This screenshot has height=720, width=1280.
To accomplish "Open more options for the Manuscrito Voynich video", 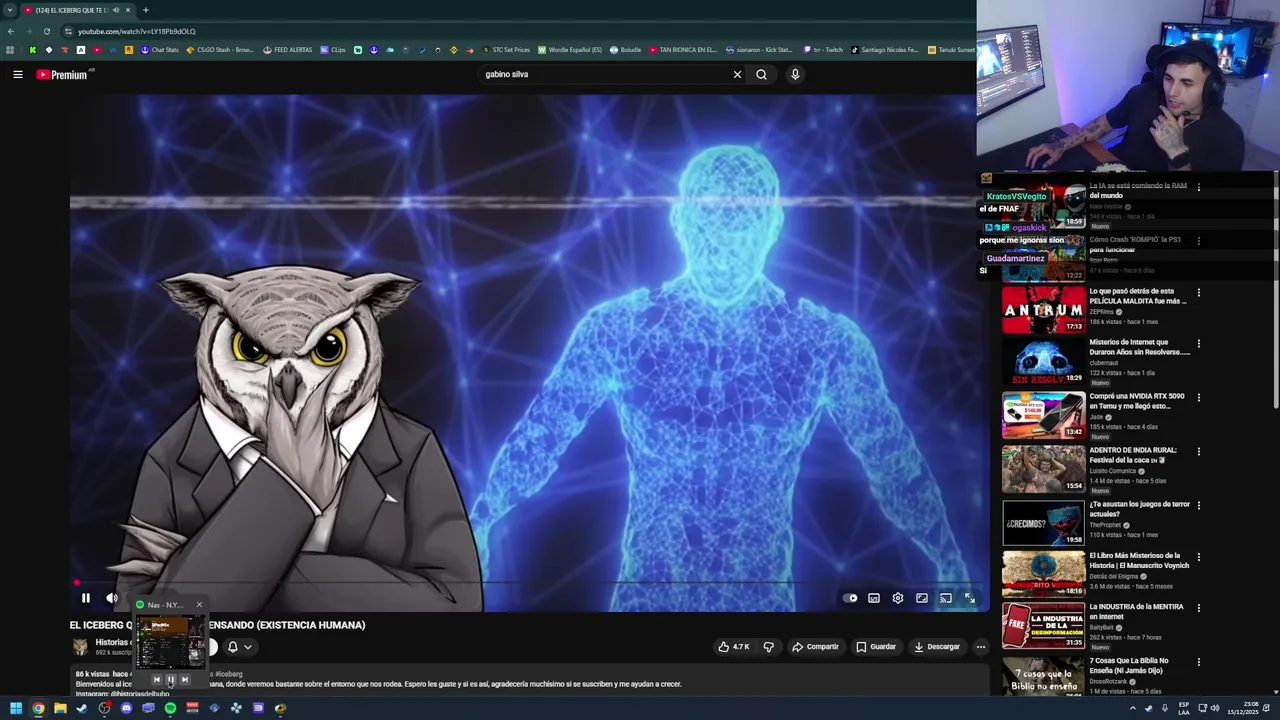I will tap(1199, 557).
